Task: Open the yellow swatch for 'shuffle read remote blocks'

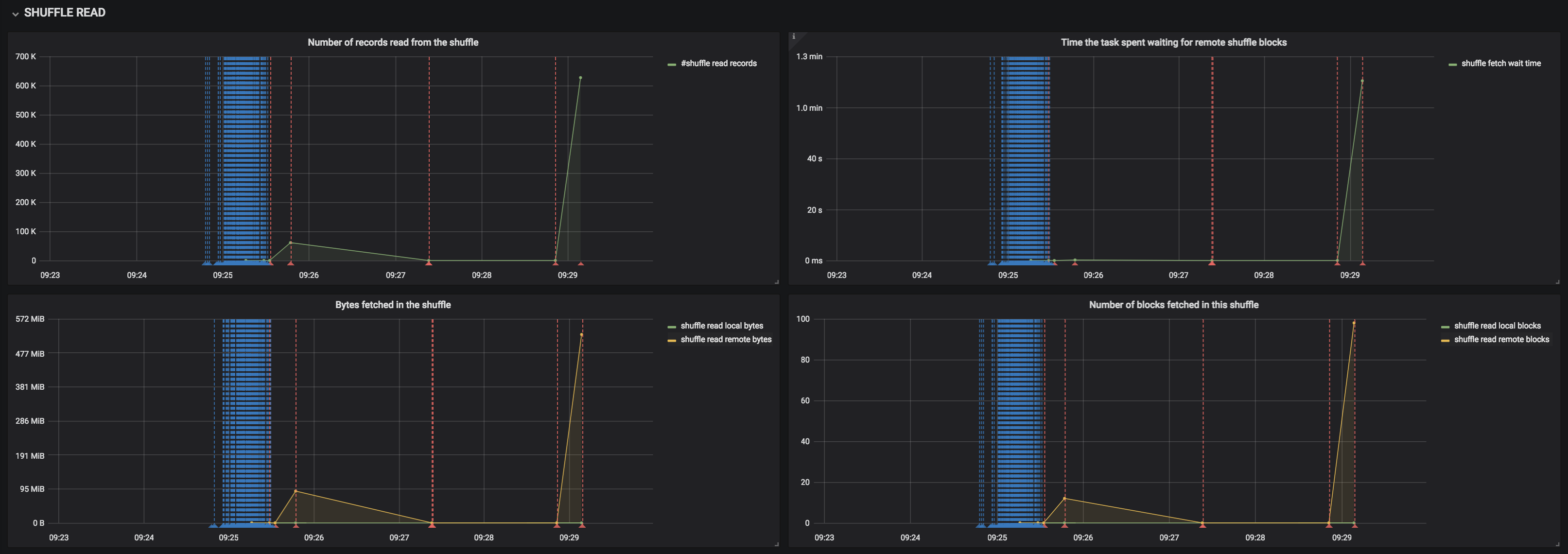Action: click(1445, 340)
